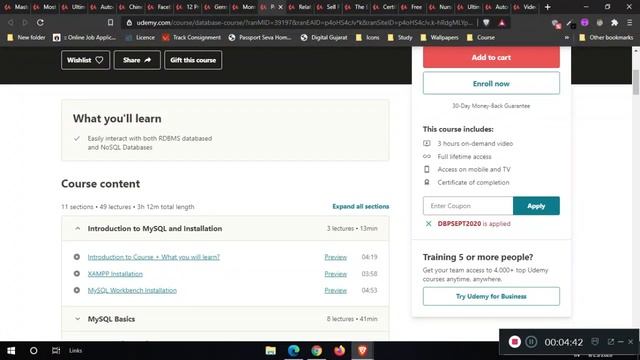Open Links toolbar on the taskbar

point(76,351)
